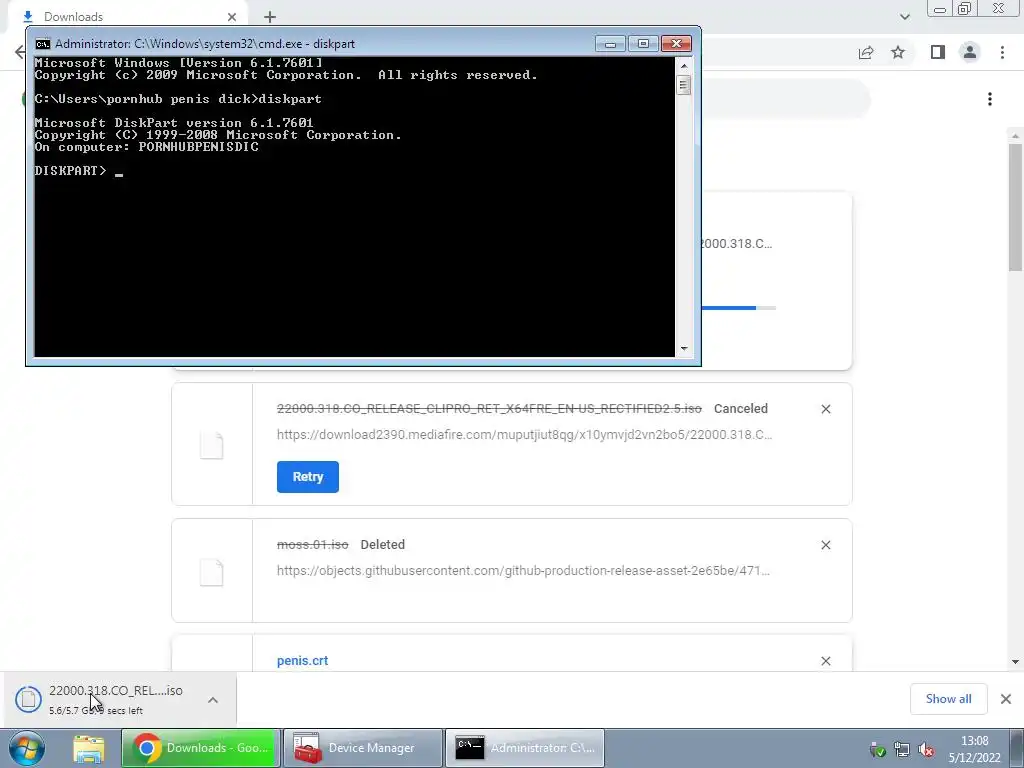Open a new tab with the plus button
1024x768 pixels.
click(270, 17)
